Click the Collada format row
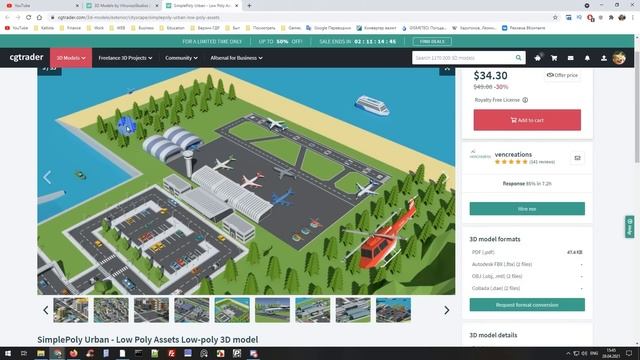640x360 pixels. (527, 288)
